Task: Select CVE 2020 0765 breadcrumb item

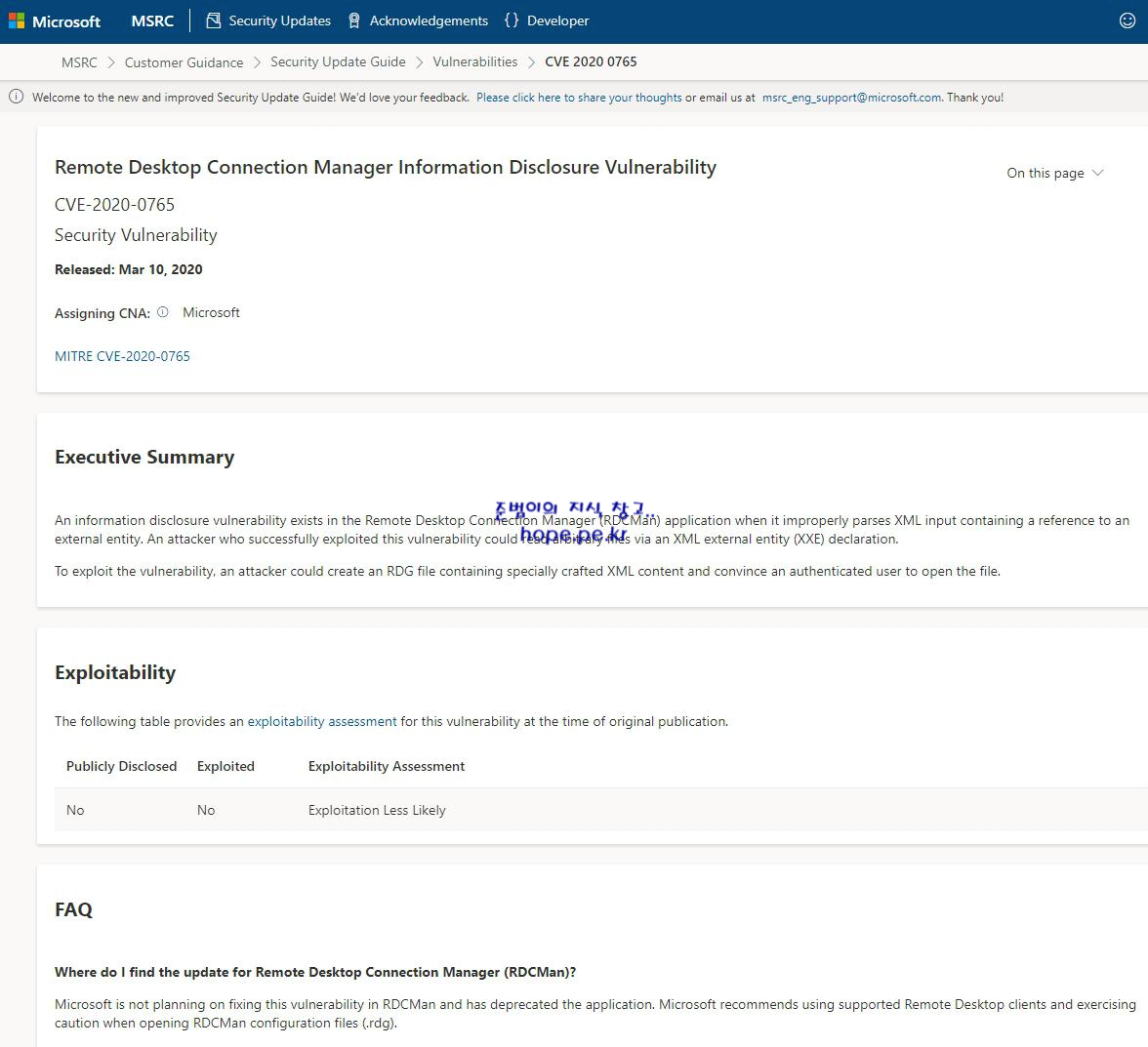Action: [591, 62]
